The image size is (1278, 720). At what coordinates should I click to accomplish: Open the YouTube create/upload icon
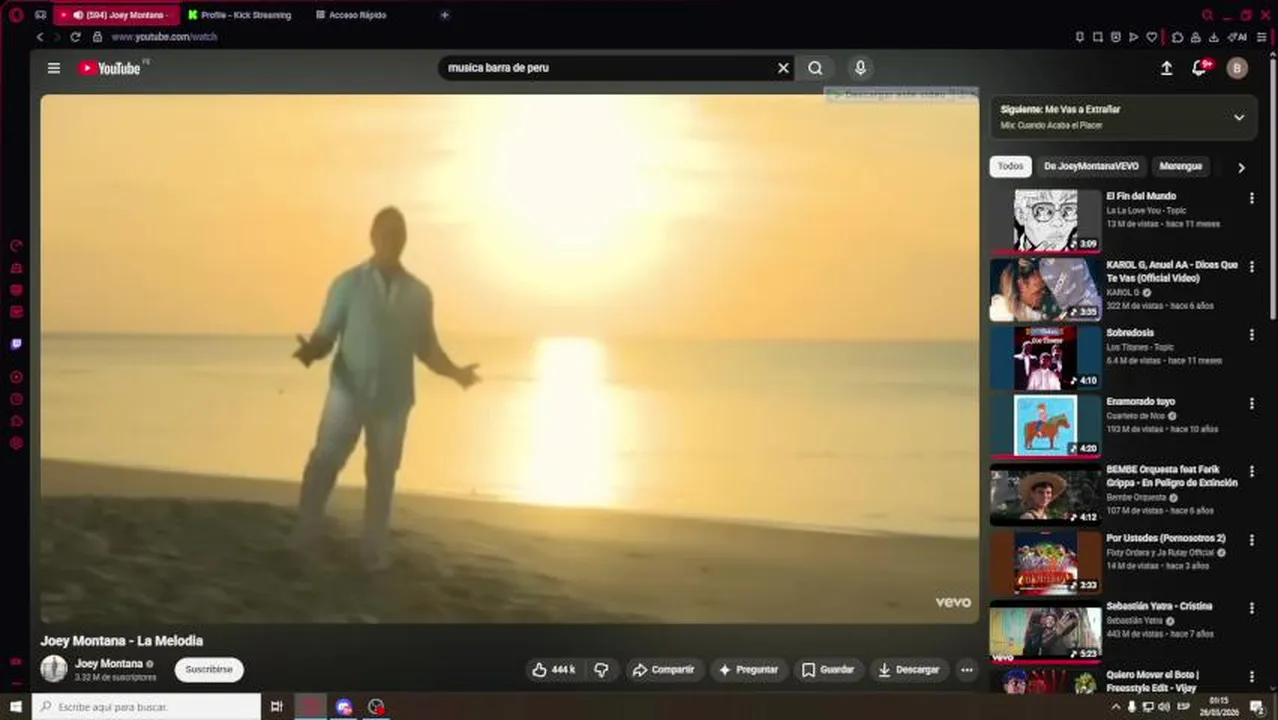[x=1166, y=68]
